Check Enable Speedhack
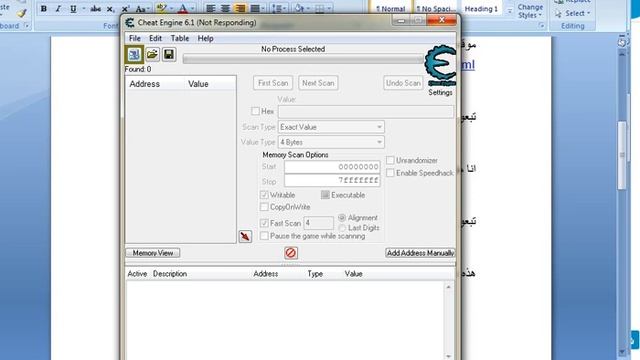640x360 pixels. [x=390, y=173]
